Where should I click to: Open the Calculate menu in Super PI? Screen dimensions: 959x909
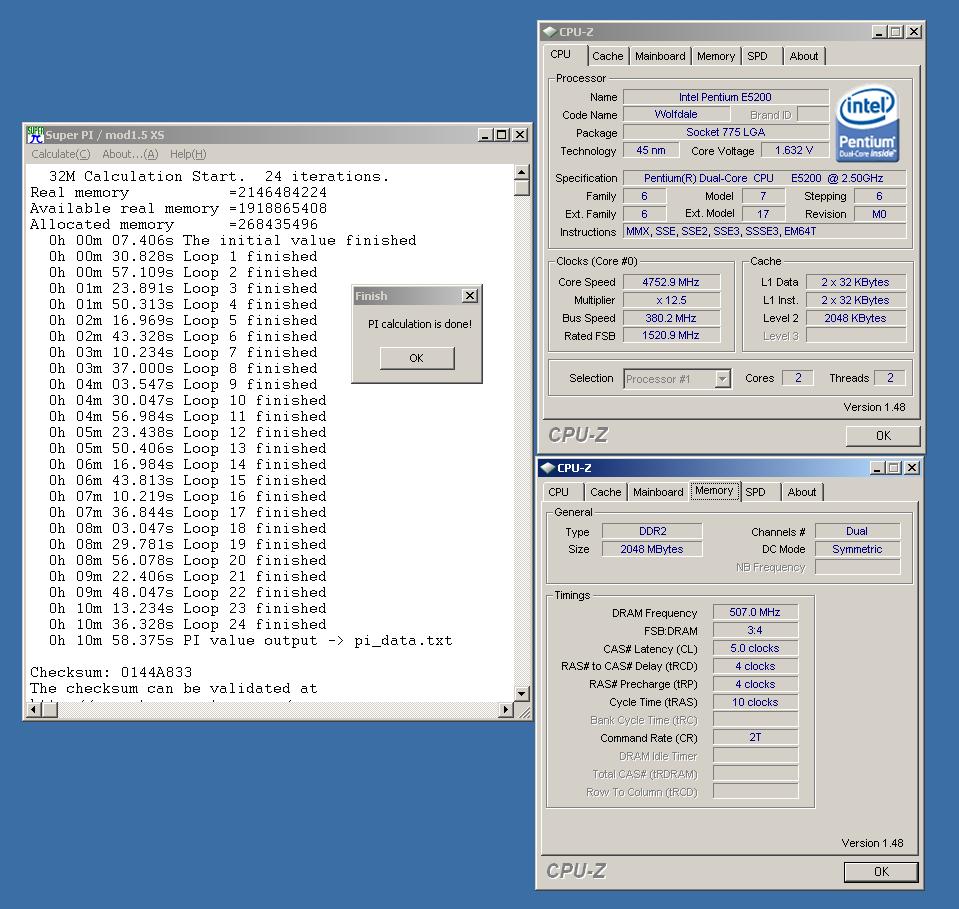coord(61,154)
